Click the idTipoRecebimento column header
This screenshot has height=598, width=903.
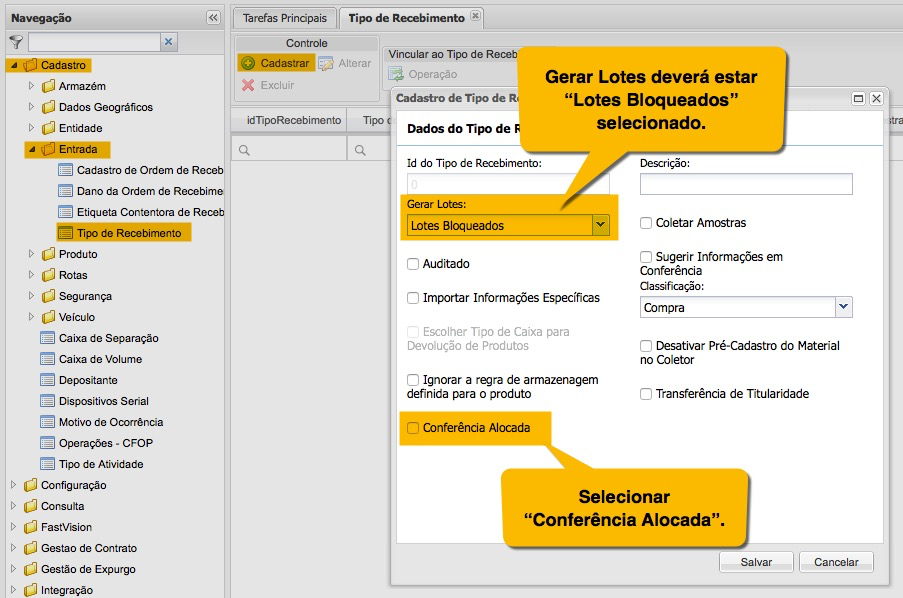[294, 120]
